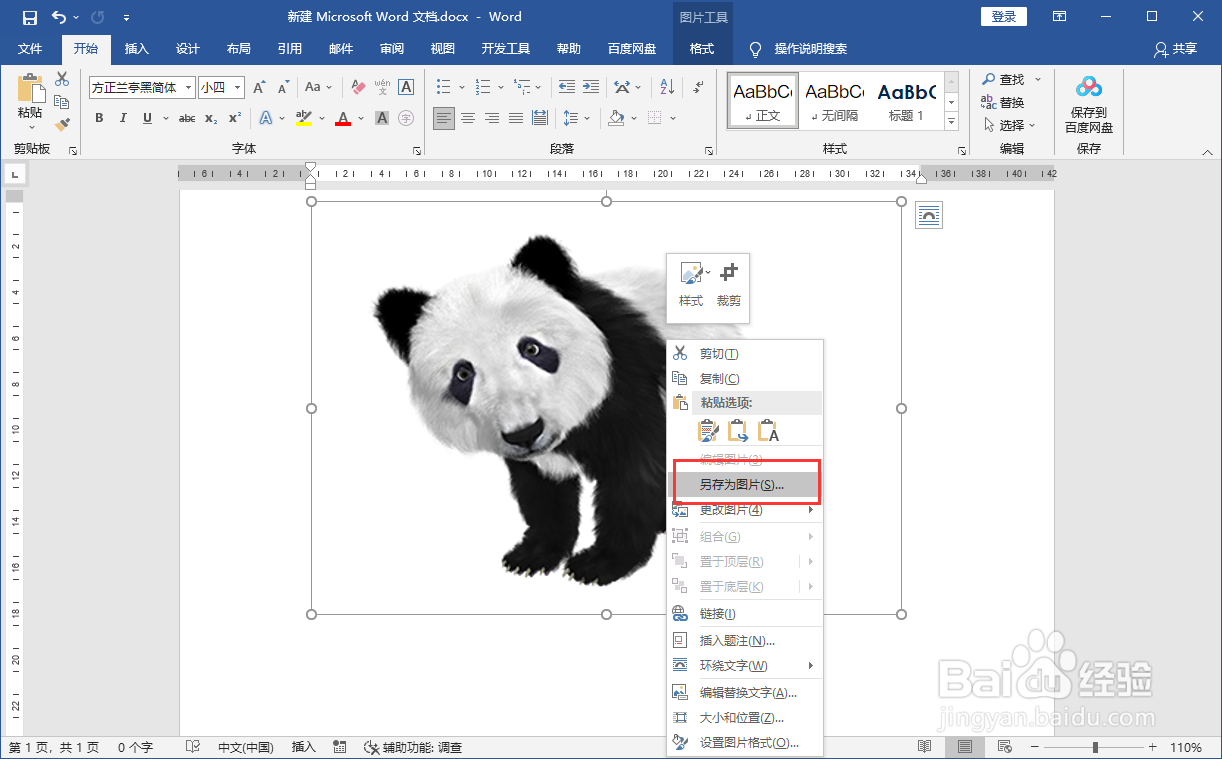1222x759 pixels.
Task: Choose Keep Text Only paste icon
Action: pyautogui.click(x=768, y=431)
